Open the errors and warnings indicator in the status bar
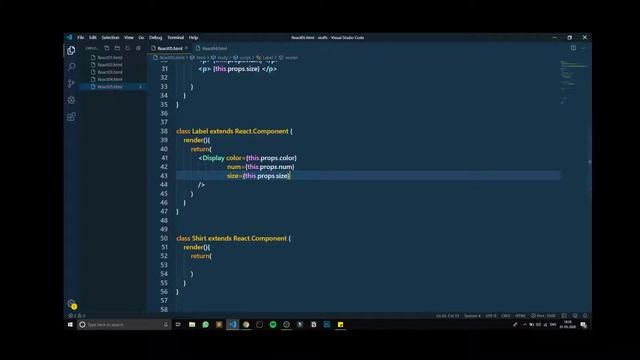The width and height of the screenshot is (640, 360). pyautogui.click(x=77, y=316)
